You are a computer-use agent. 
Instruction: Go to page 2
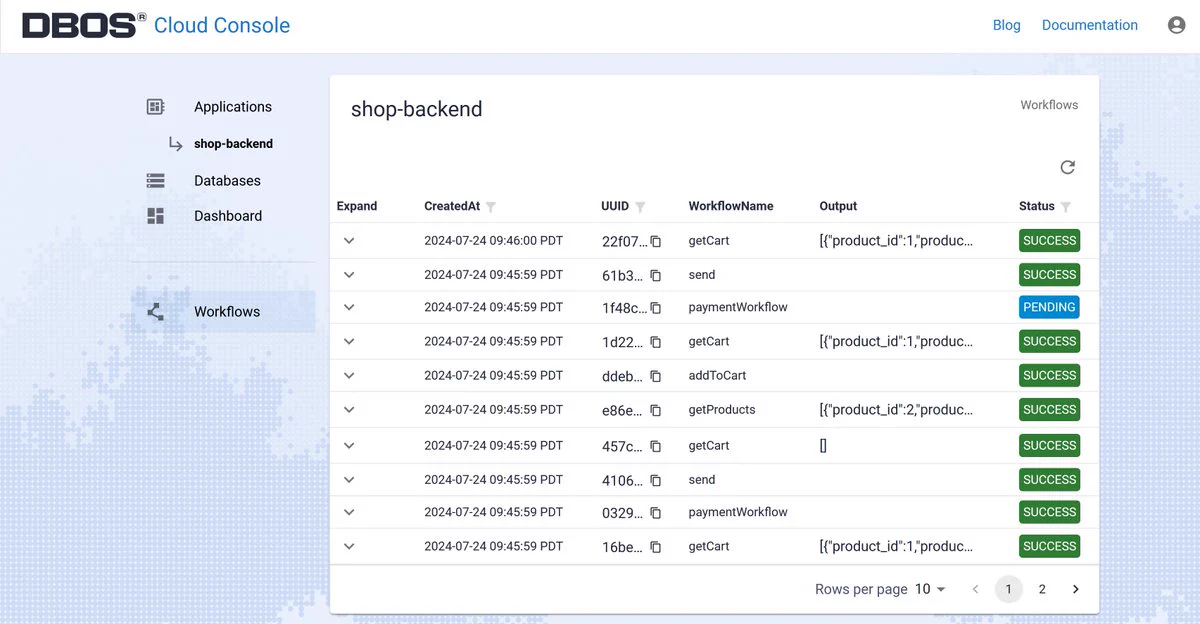1042,589
